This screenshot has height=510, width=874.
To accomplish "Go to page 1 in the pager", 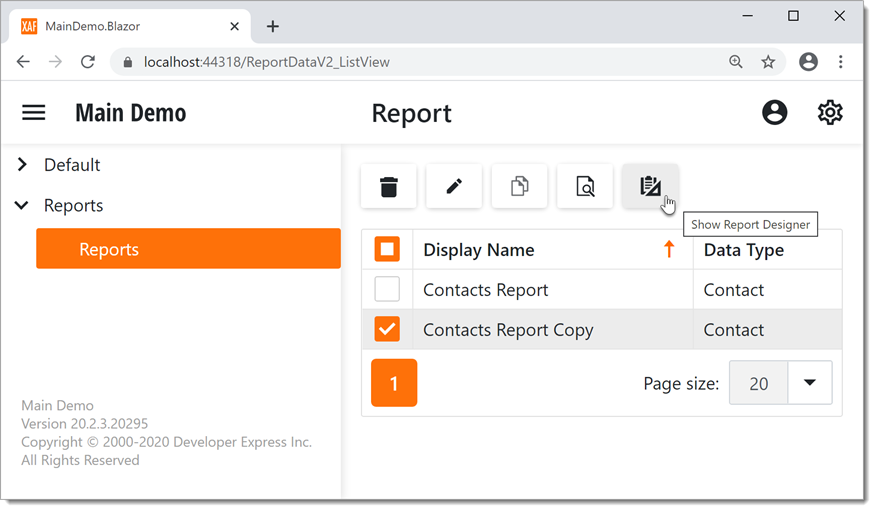I will click(394, 383).
